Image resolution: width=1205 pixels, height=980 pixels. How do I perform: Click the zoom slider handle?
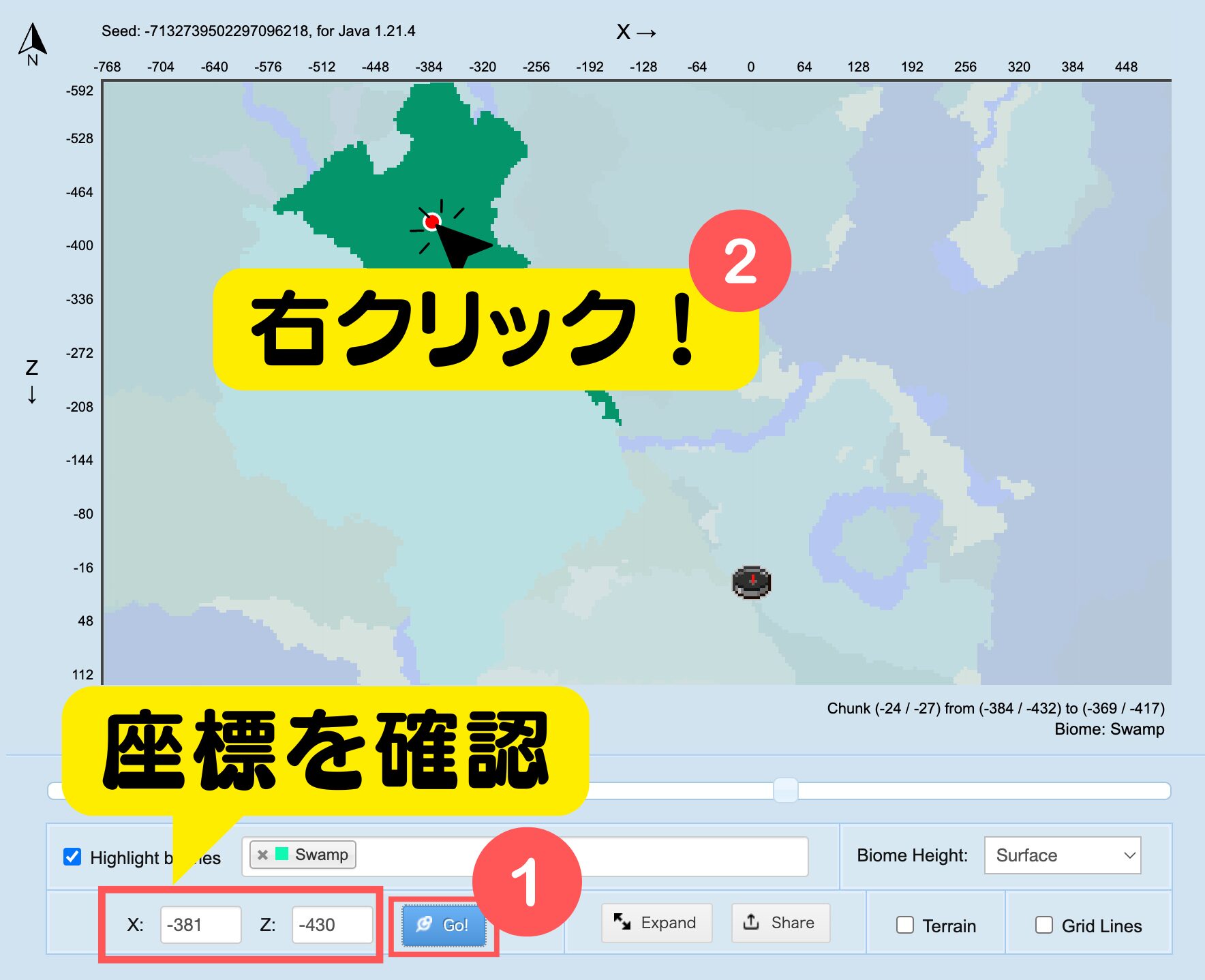coord(786,791)
